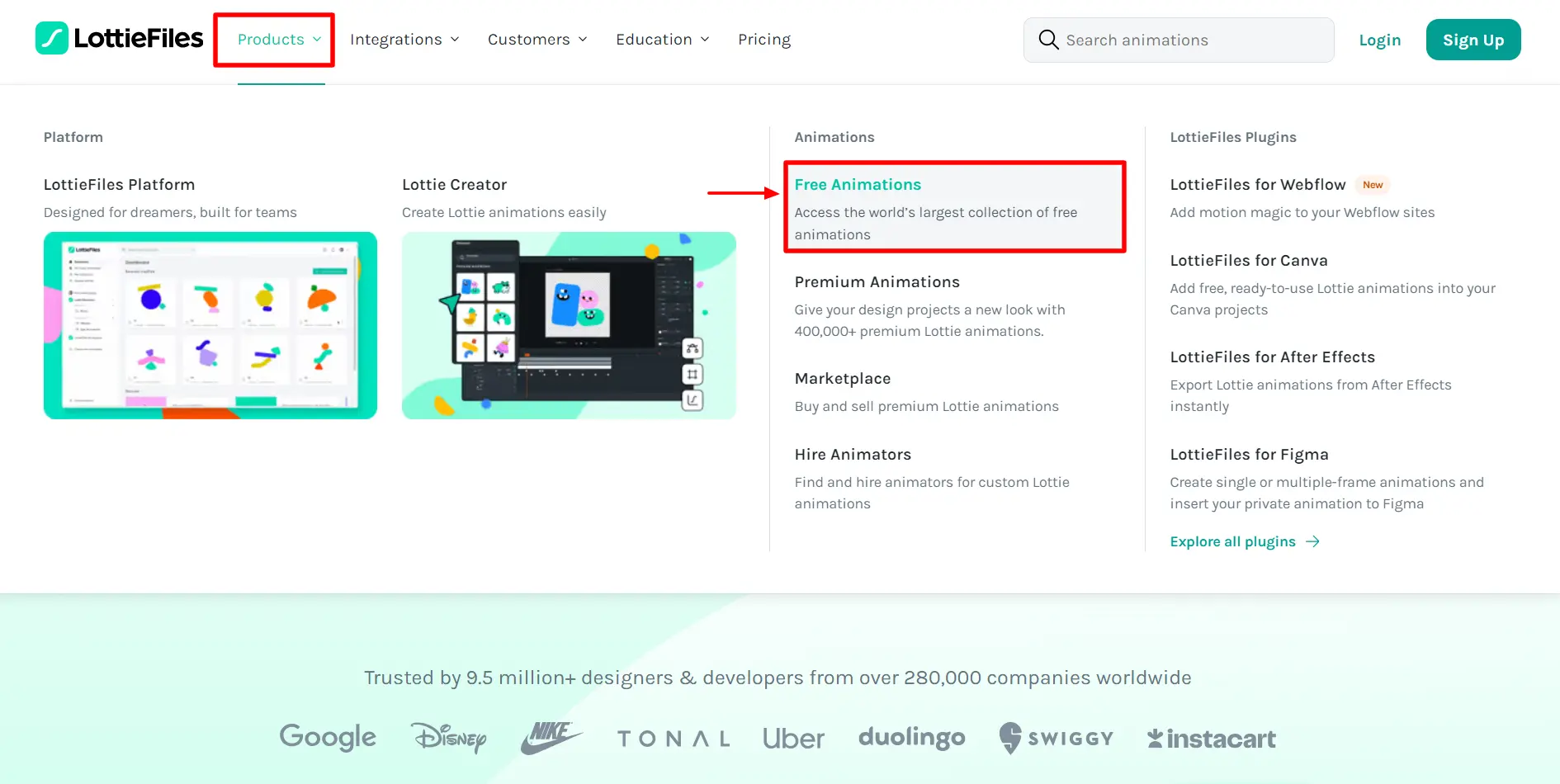Open the Education menu
Image resolution: width=1560 pixels, height=784 pixels.
click(x=654, y=40)
